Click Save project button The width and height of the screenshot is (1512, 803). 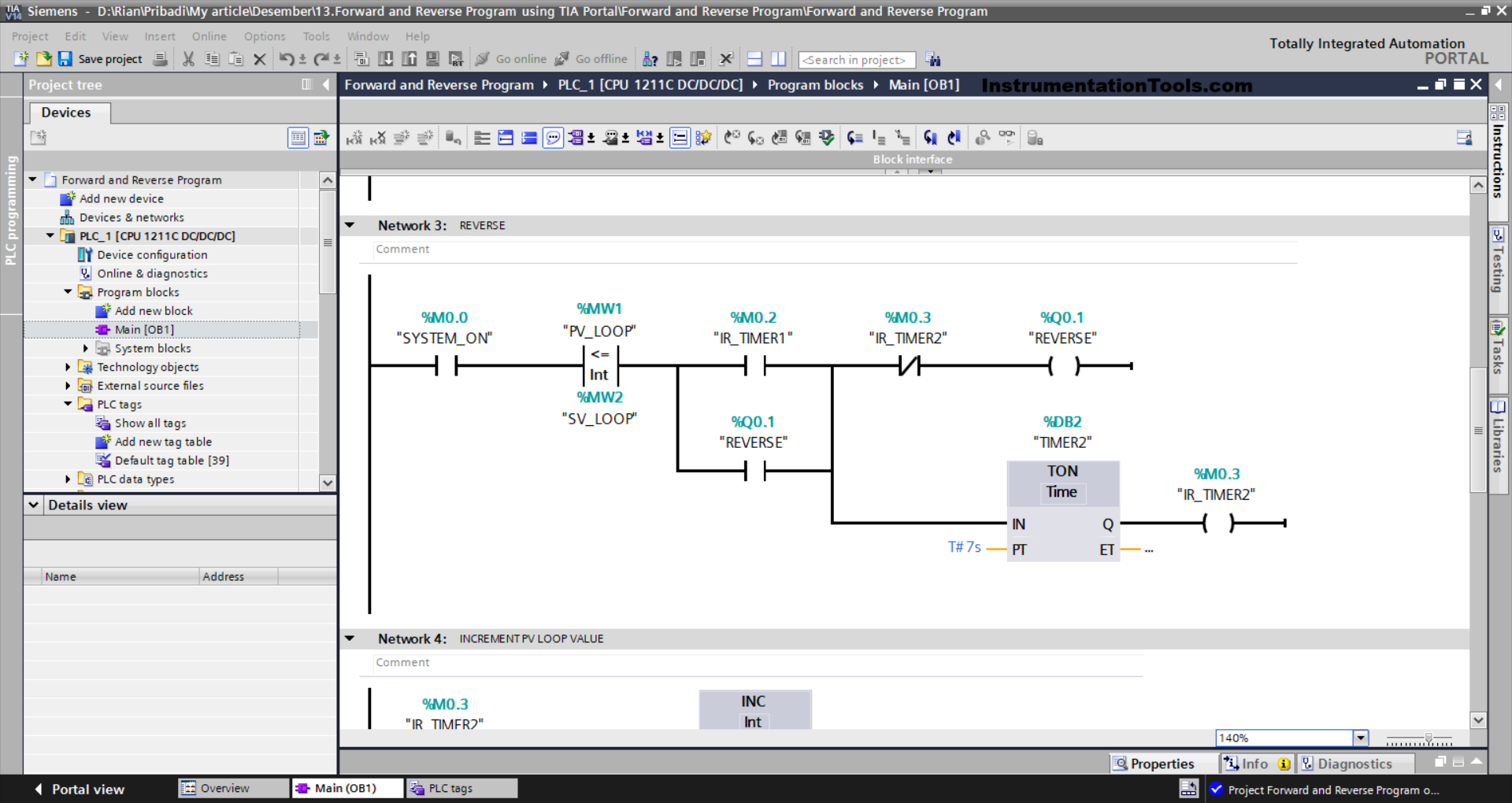[101, 59]
